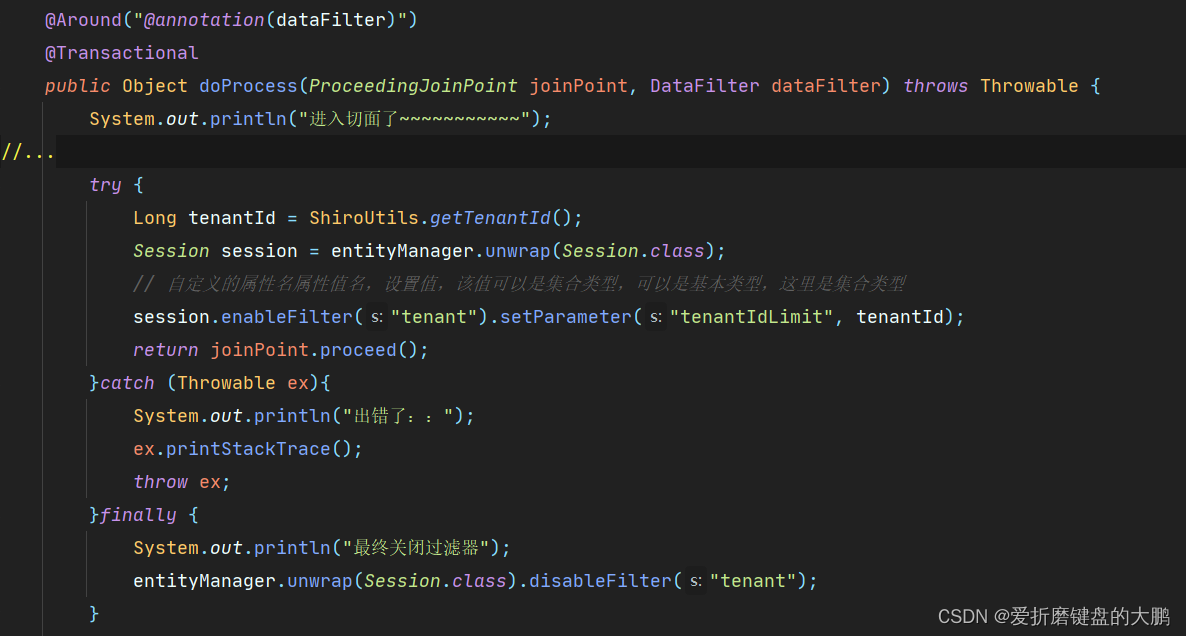Screen dimensions: 1186x636
Task: Click the ProceedingJoinPoint type name
Action: [411, 85]
